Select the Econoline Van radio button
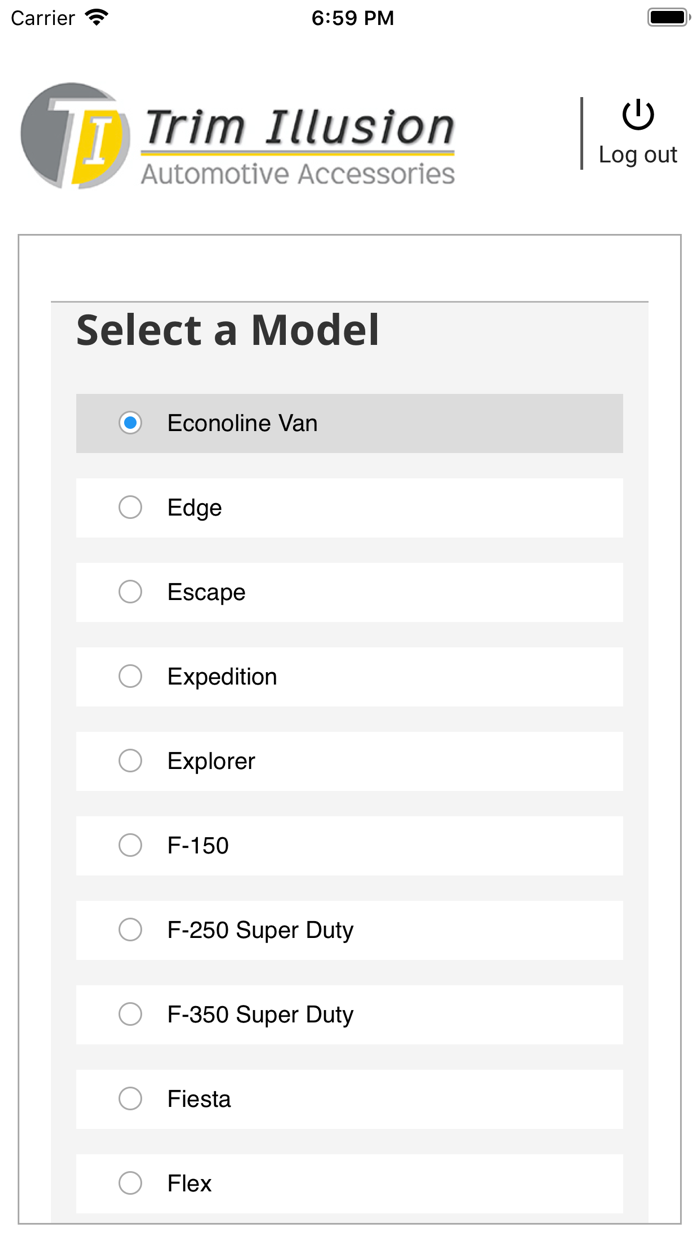700x1244 pixels. tap(130, 423)
